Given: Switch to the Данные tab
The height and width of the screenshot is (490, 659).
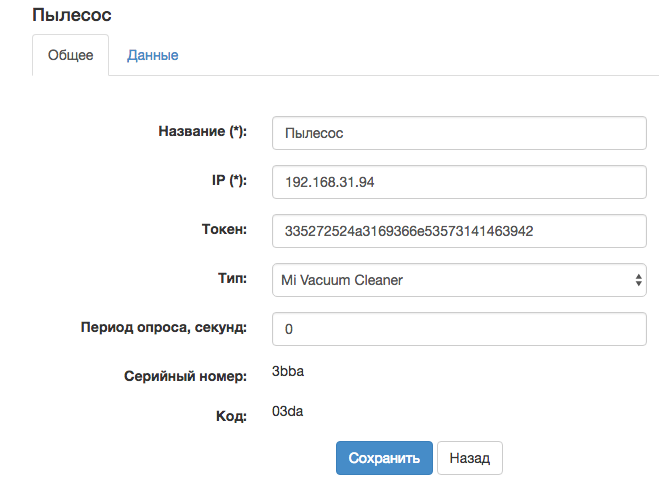Looking at the screenshot, I should tap(152, 55).
